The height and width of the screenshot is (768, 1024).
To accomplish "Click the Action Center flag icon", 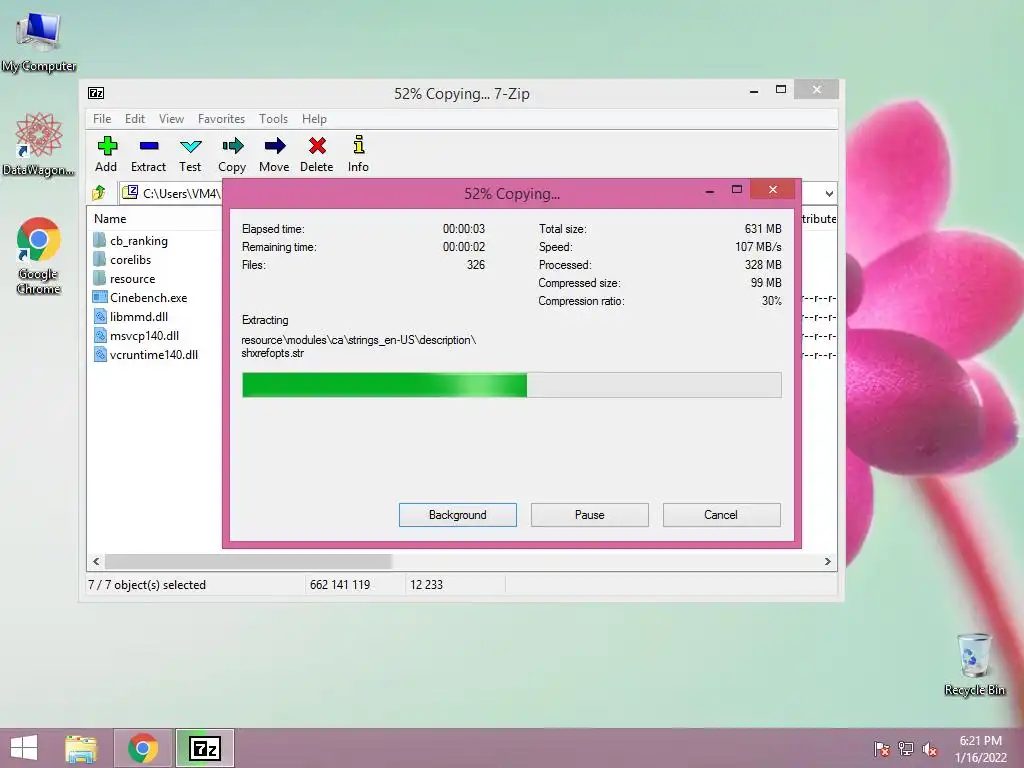I will pyautogui.click(x=881, y=749).
